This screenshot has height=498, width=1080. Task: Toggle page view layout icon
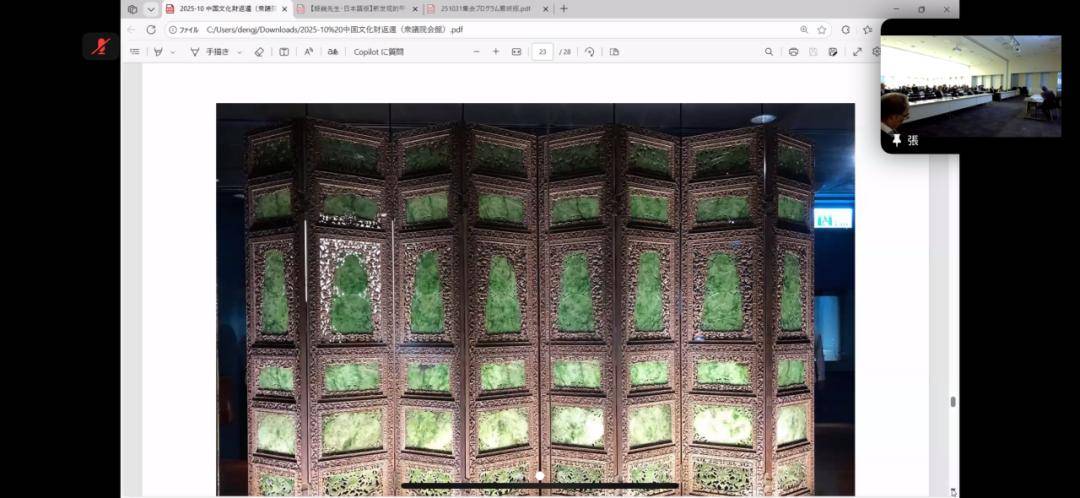click(x=614, y=52)
